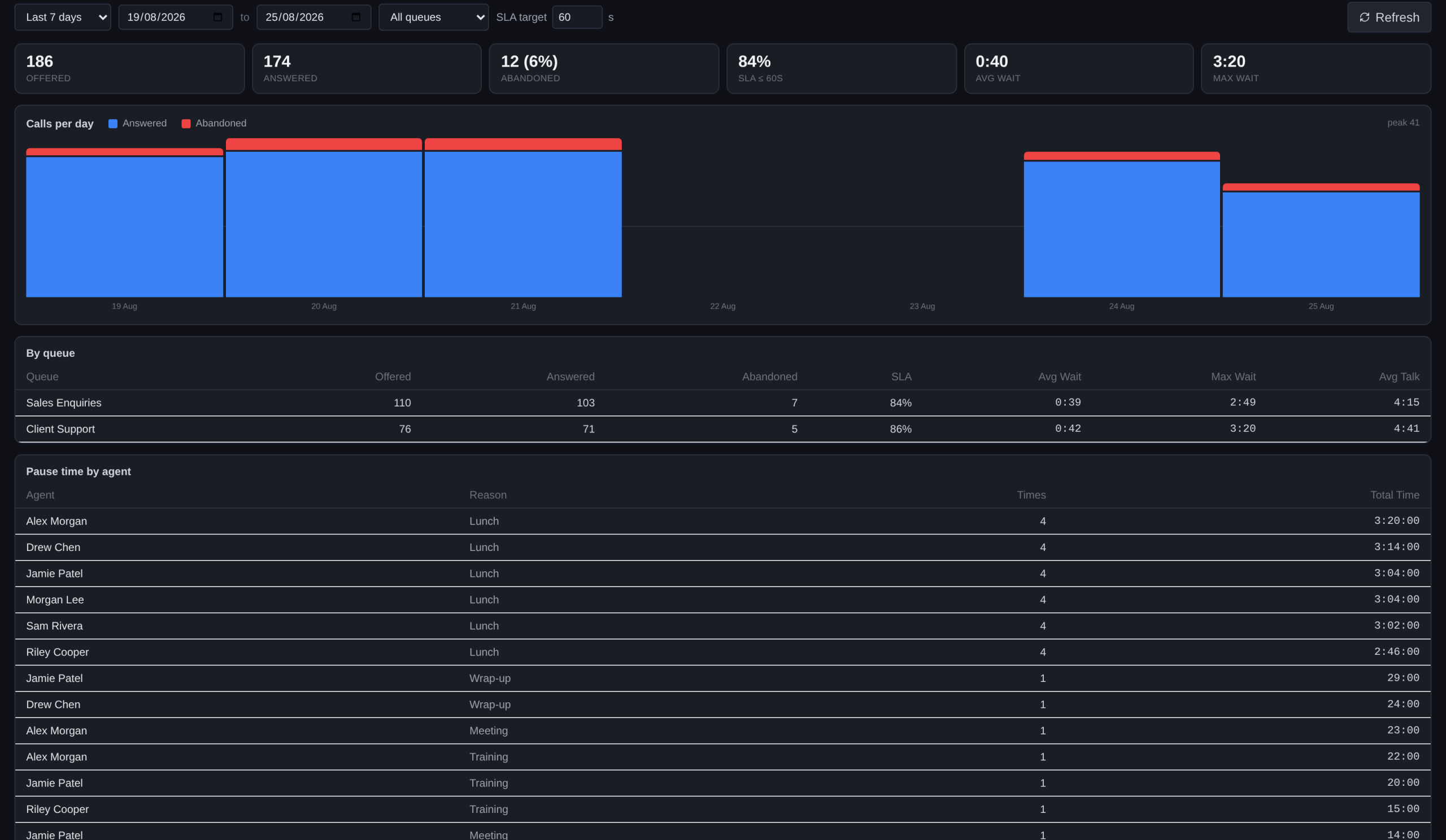Click Riley Cooper in the Training row
The width and height of the screenshot is (1446, 840).
click(58, 810)
